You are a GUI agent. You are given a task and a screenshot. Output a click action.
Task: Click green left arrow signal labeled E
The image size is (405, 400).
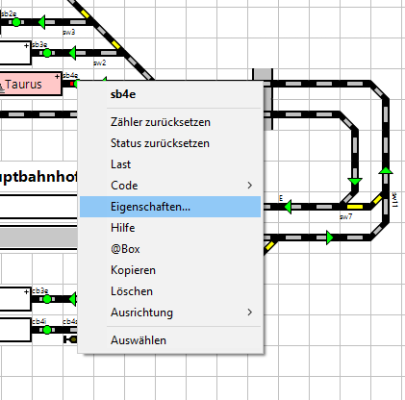point(288,207)
